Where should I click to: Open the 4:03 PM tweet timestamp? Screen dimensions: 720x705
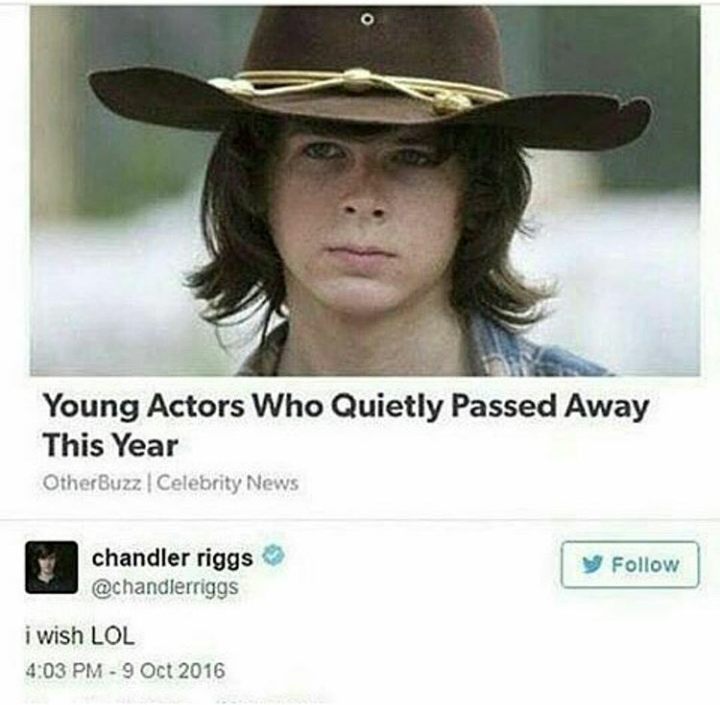(x=64, y=670)
